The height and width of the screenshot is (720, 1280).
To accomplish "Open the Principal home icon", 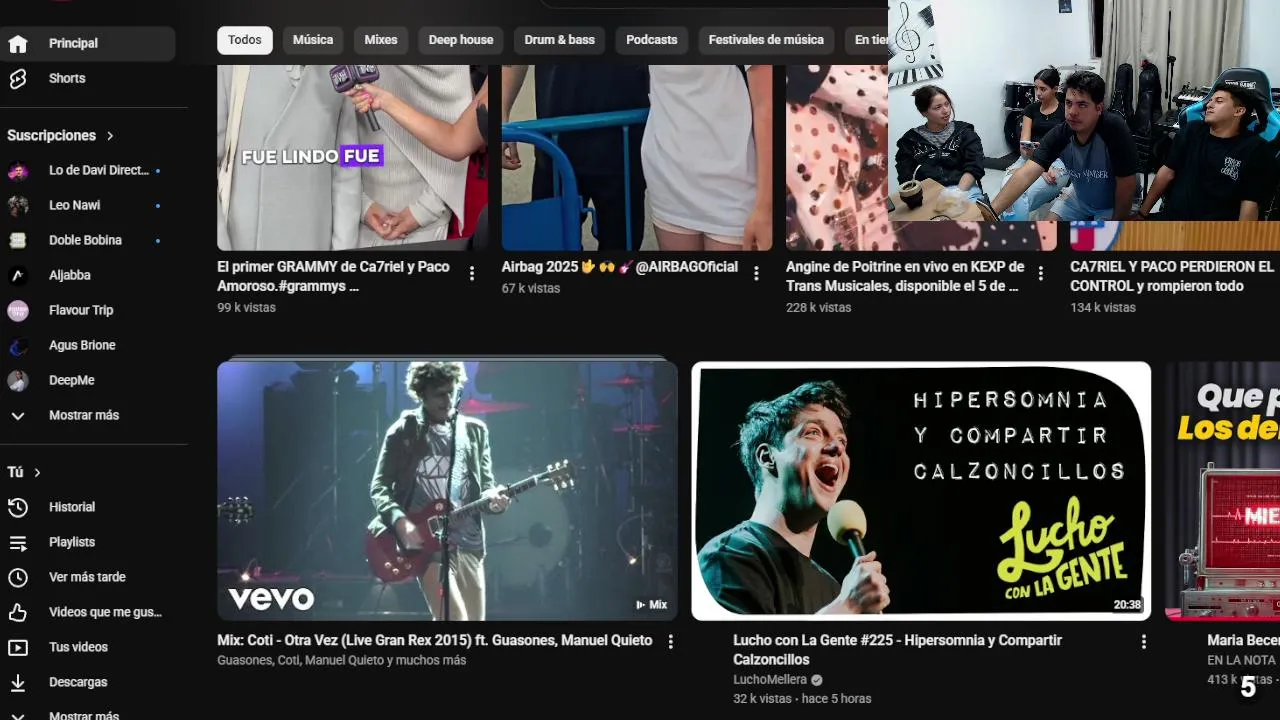I will [x=18, y=43].
